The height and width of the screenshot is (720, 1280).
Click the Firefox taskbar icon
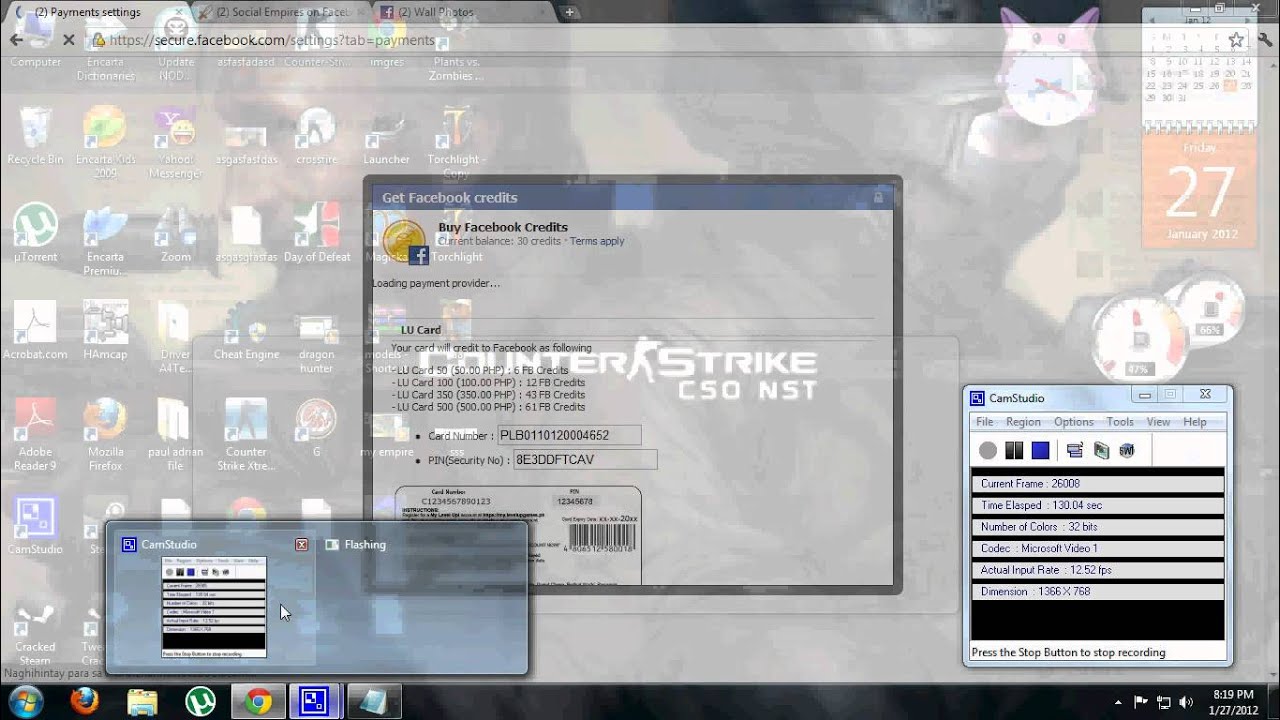pyautogui.click(x=84, y=702)
